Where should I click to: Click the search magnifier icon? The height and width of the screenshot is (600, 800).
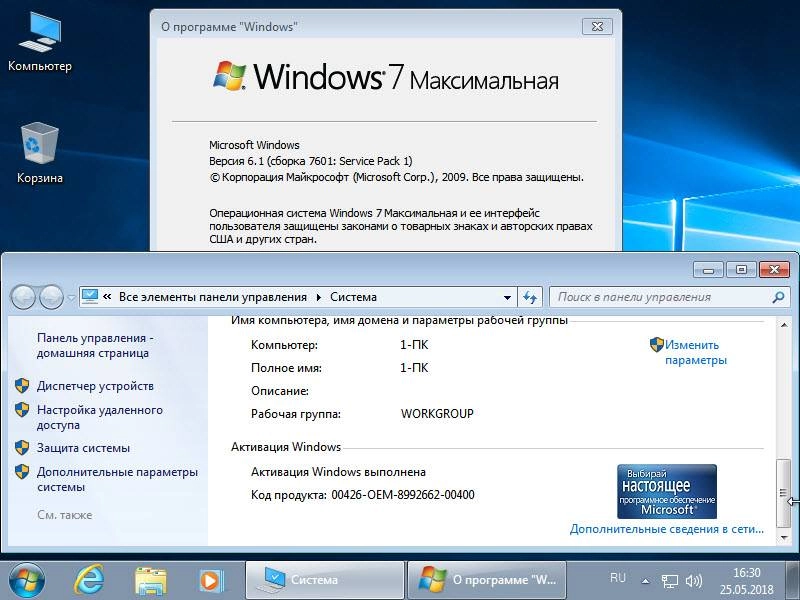click(x=778, y=297)
